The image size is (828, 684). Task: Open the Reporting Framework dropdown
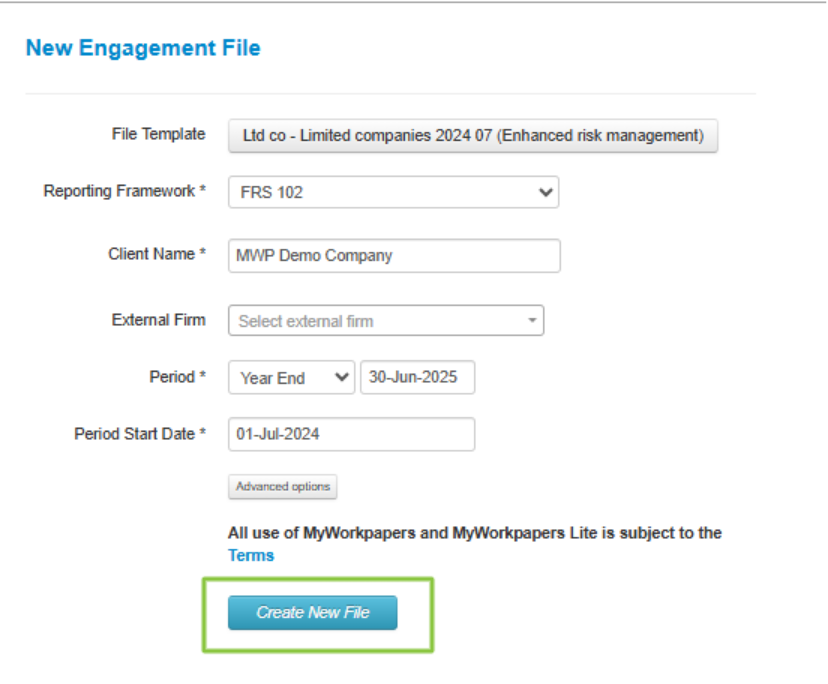(x=393, y=191)
